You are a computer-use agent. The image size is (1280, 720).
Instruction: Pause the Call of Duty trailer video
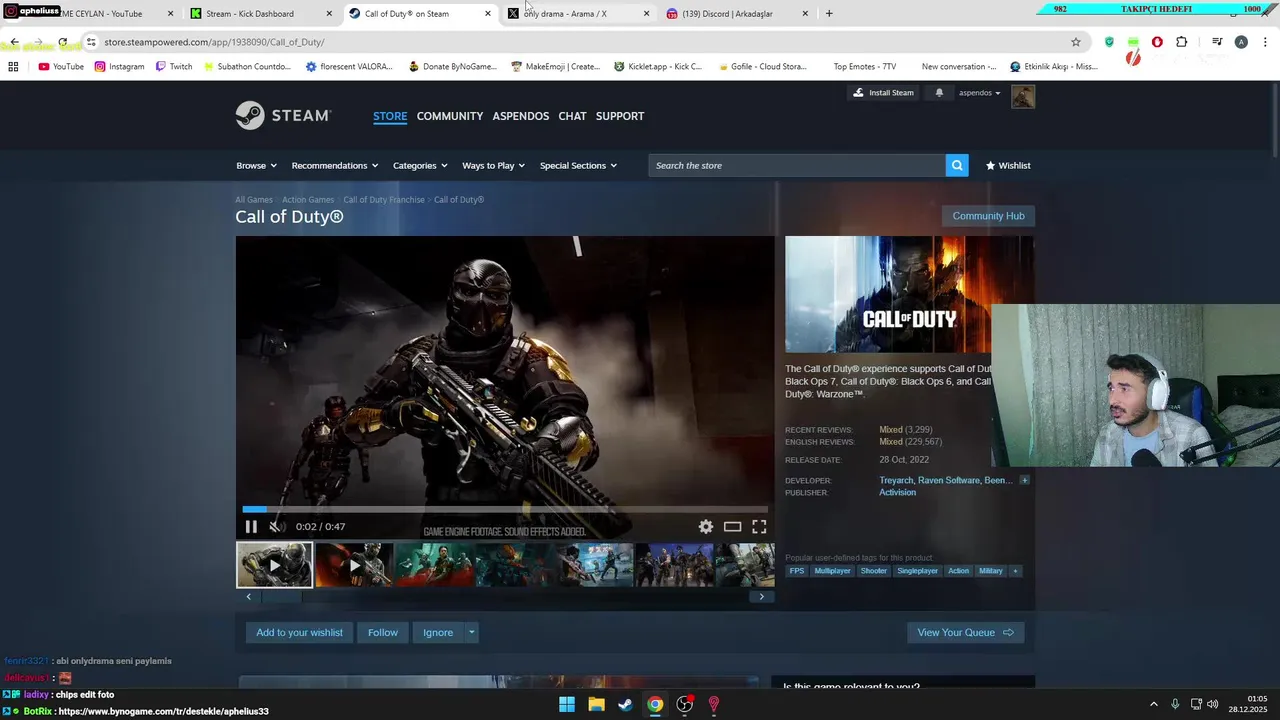[251, 527]
